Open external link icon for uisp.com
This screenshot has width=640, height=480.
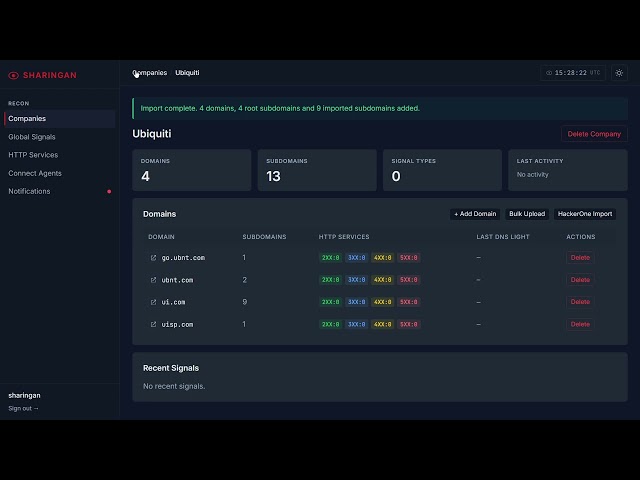[x=153, y=324]
